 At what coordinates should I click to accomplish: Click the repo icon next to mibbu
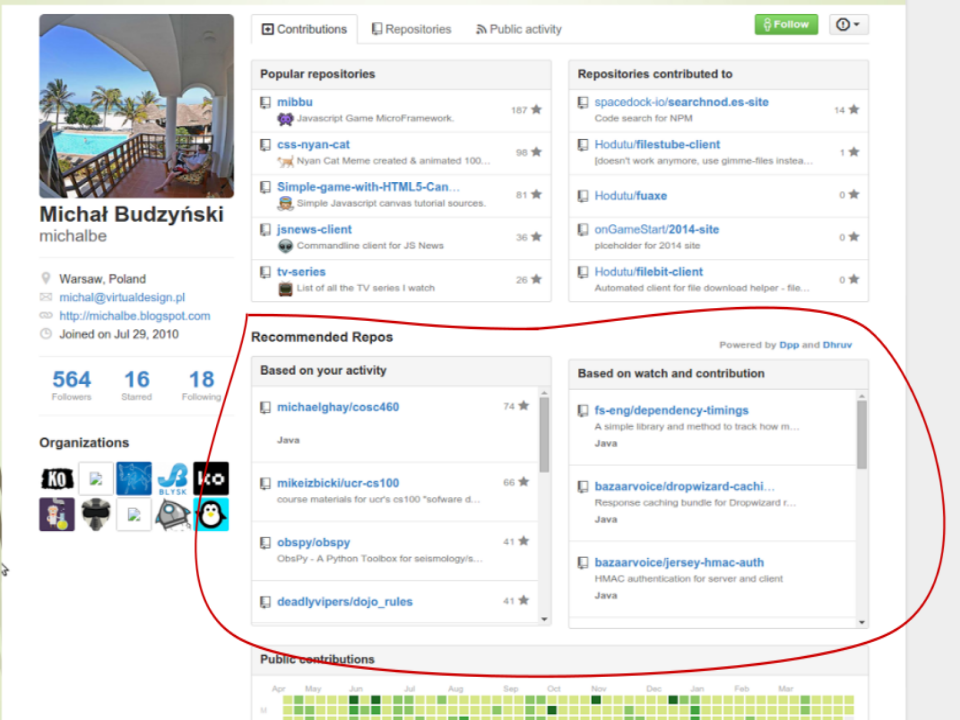[x=265, y=102]
